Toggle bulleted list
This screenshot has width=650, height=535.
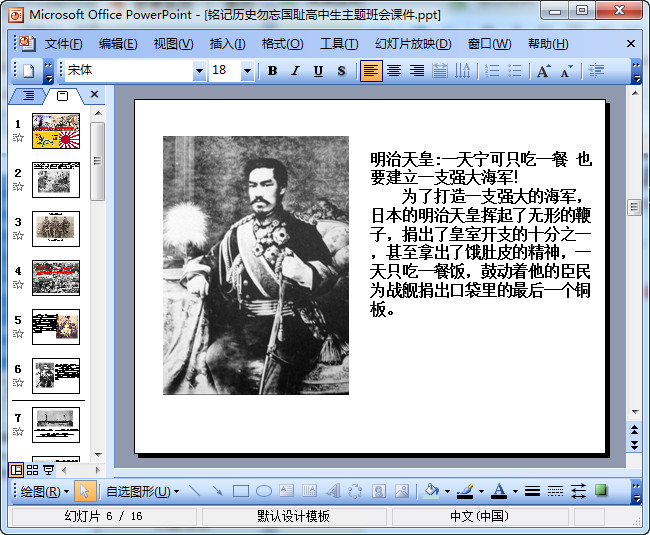514,71
